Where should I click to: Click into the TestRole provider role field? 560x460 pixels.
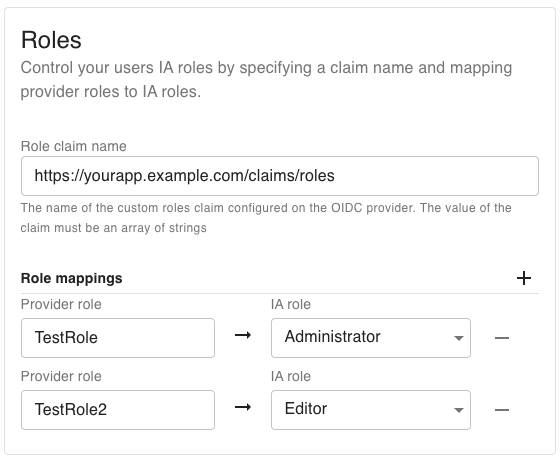pyautogui.click(x=118, y=338)
